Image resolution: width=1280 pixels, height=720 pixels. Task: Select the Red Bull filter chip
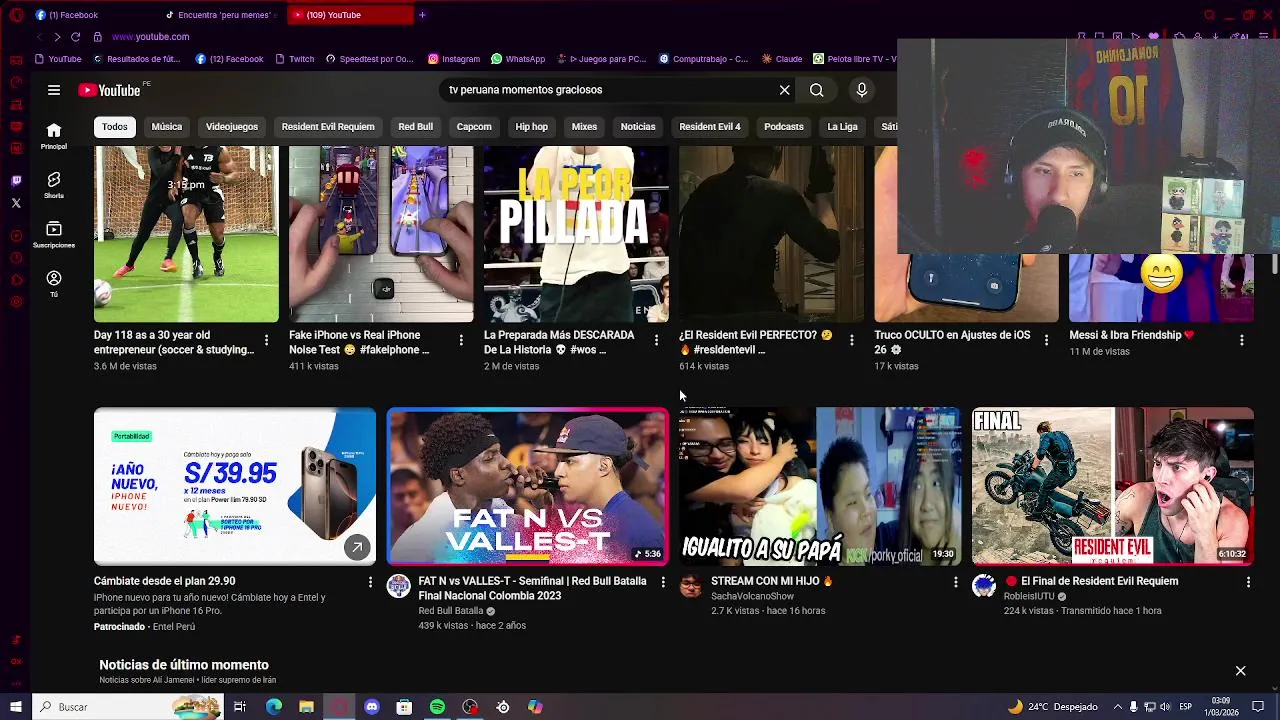(416, 127)
